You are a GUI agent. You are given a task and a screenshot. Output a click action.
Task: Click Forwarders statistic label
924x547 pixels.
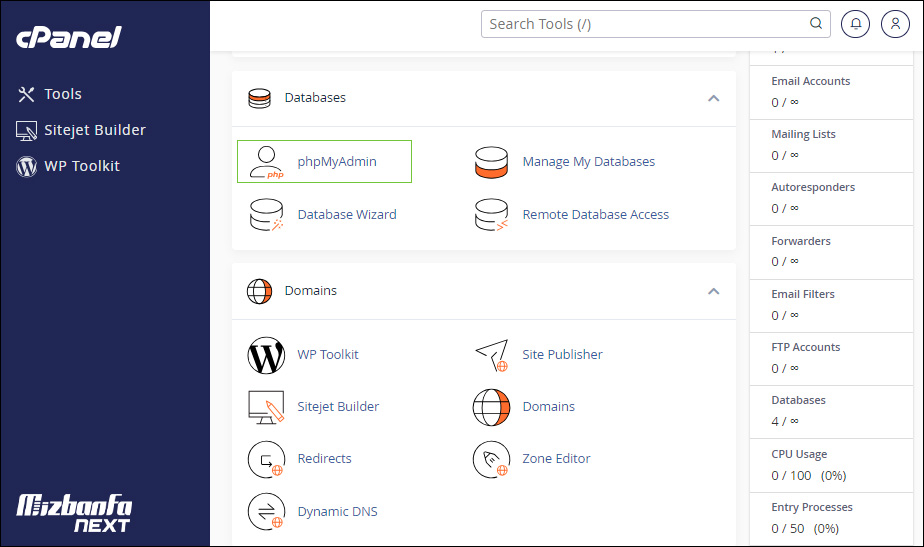[x=801, y=241]
